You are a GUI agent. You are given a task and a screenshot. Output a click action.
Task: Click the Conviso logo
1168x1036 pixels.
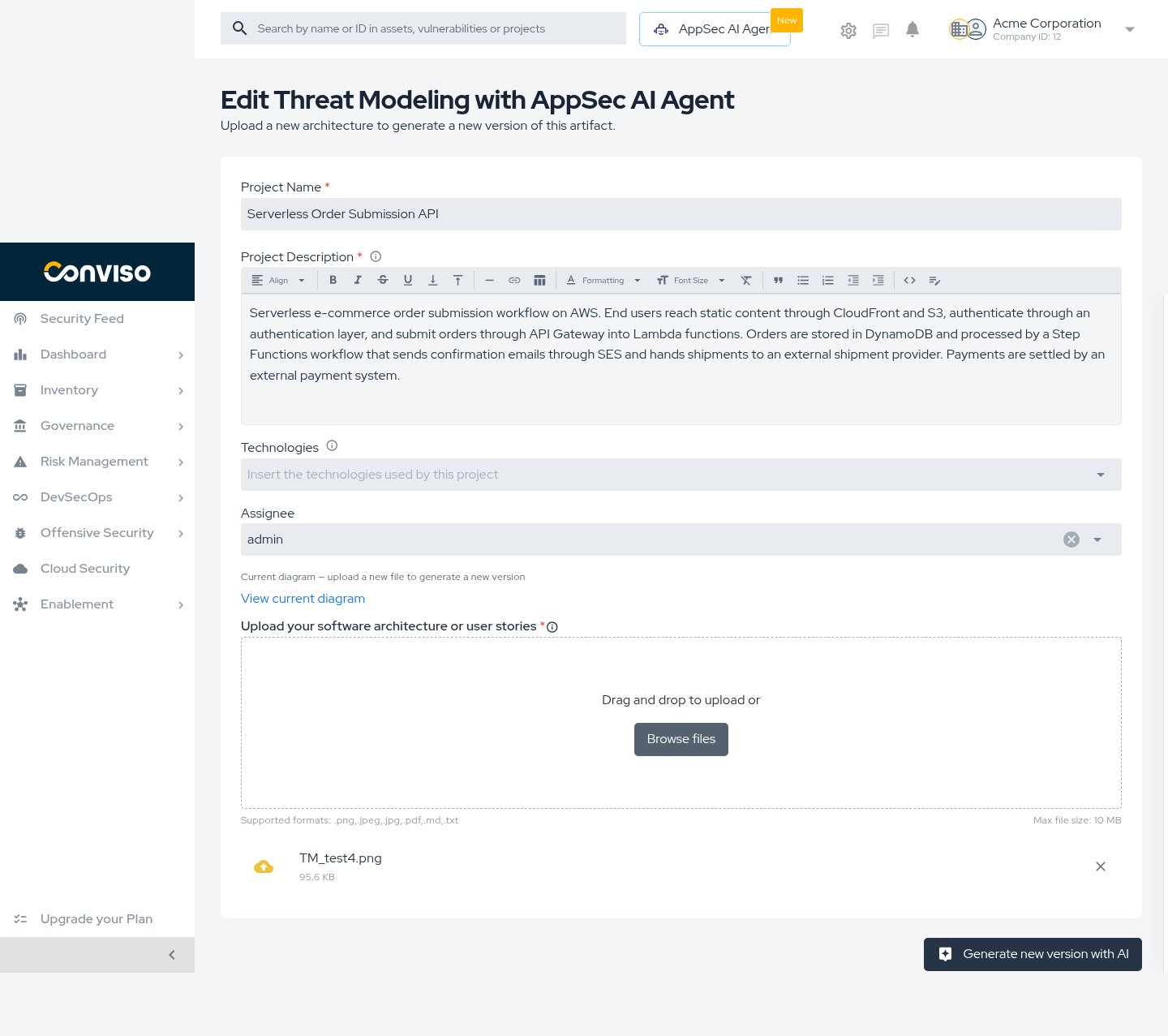pyautogui.click(x=97, y=272)
